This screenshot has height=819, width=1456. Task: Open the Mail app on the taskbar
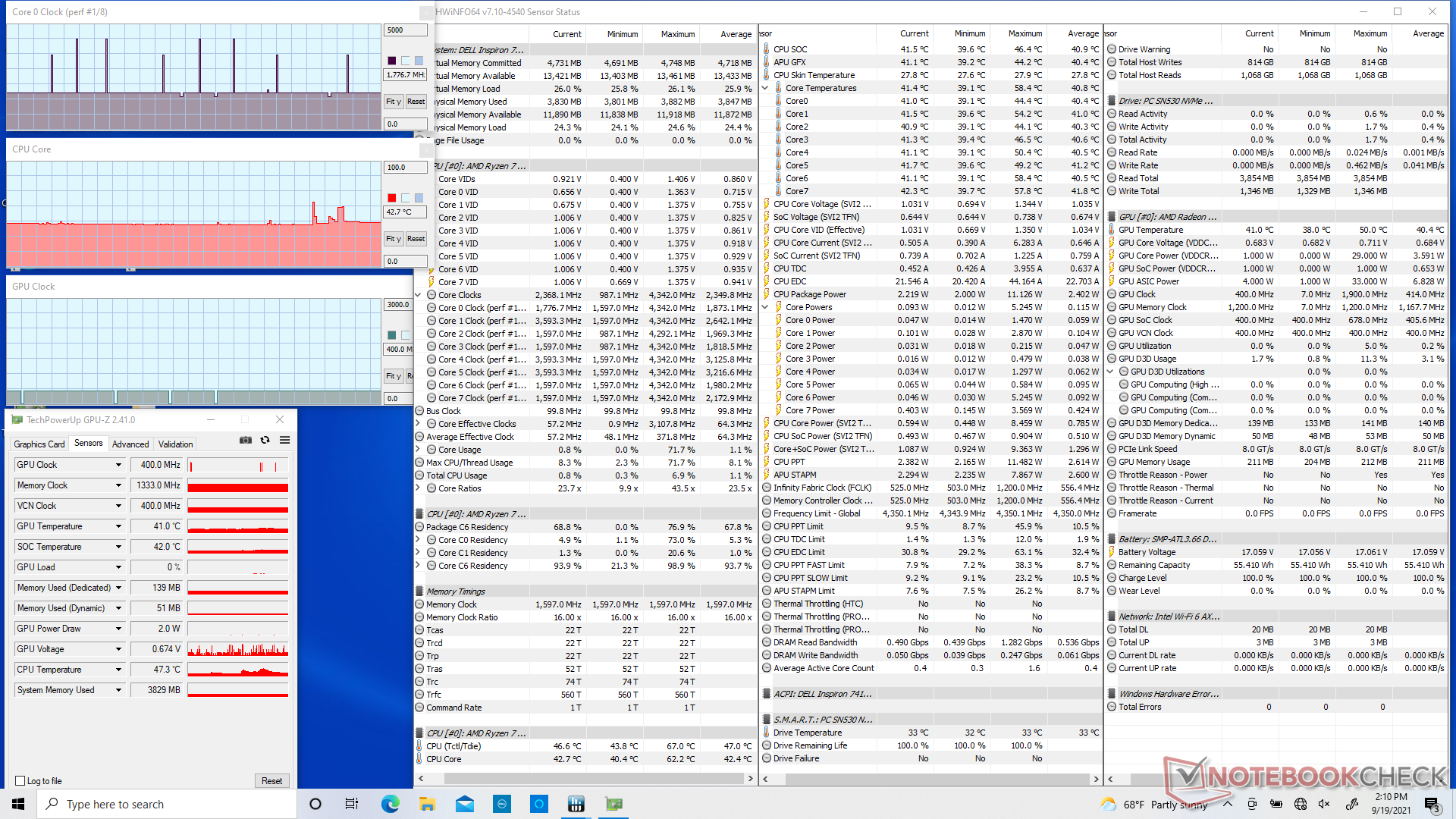[x=465, y=804]
